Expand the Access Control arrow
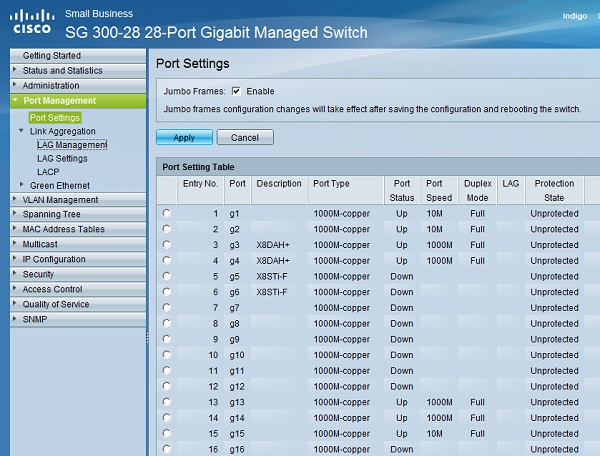 click(15, 288)
